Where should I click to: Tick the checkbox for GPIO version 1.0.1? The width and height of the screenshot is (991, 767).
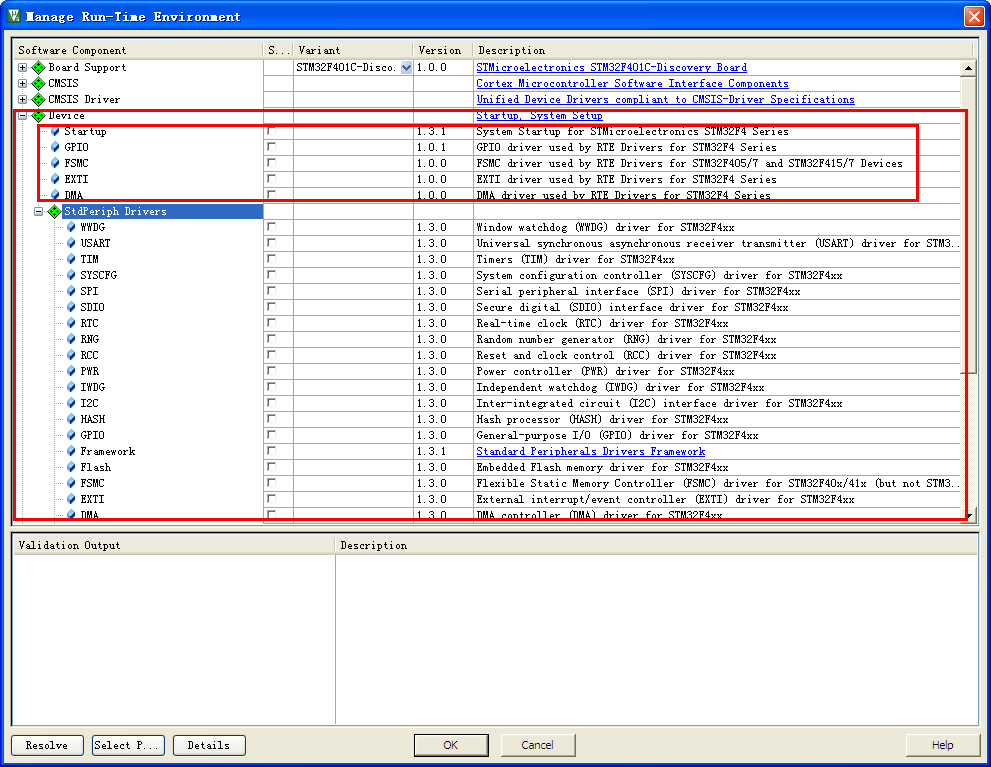coord(272,147)
